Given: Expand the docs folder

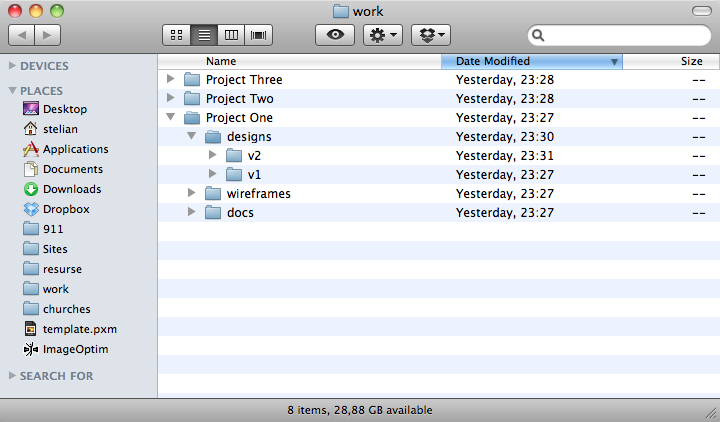Looking at the screenshot, I should pyautogui.click(x=191, y=212).
